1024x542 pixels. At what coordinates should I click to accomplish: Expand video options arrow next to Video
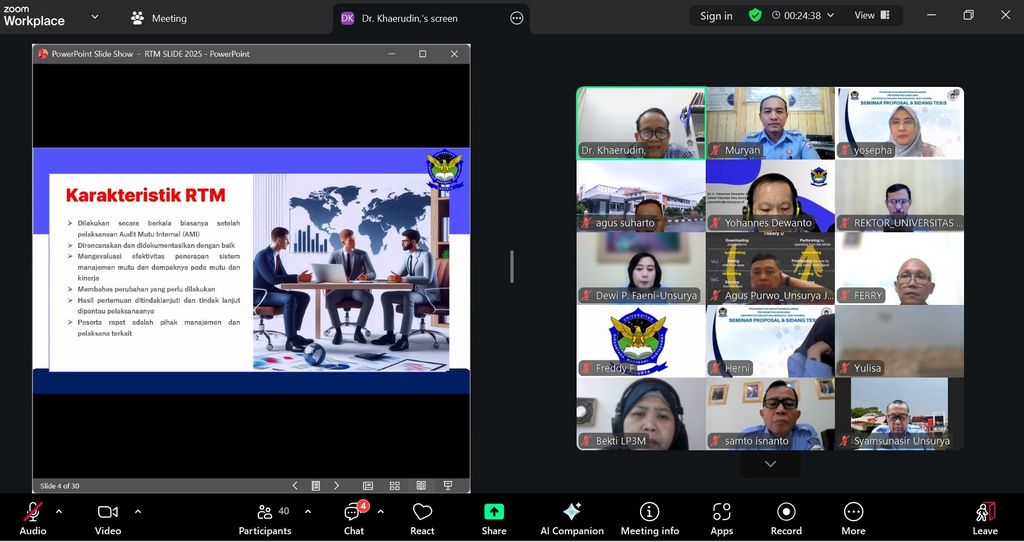(x=137, y=512)
